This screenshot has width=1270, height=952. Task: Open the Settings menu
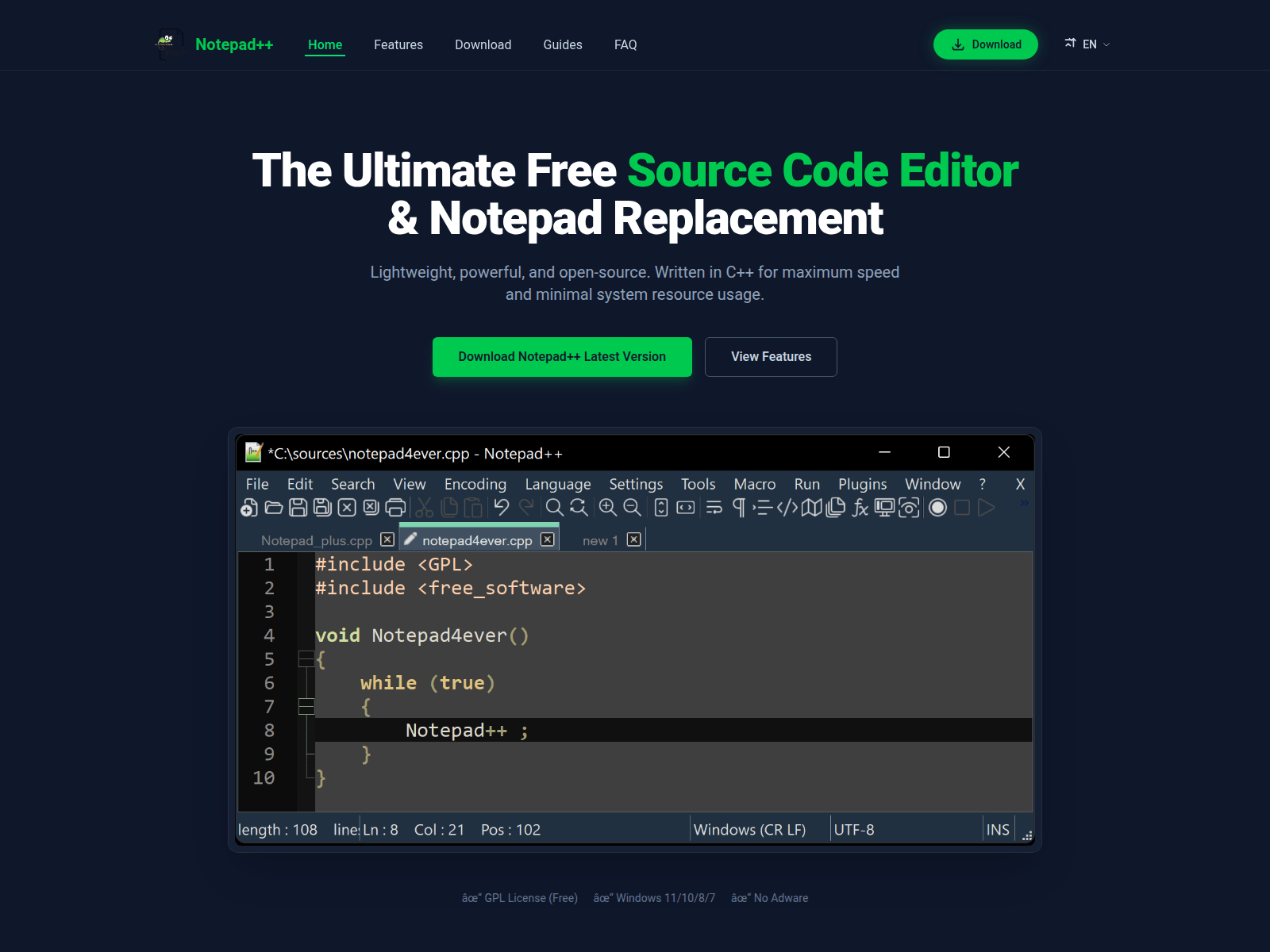[x=636, y=484]
